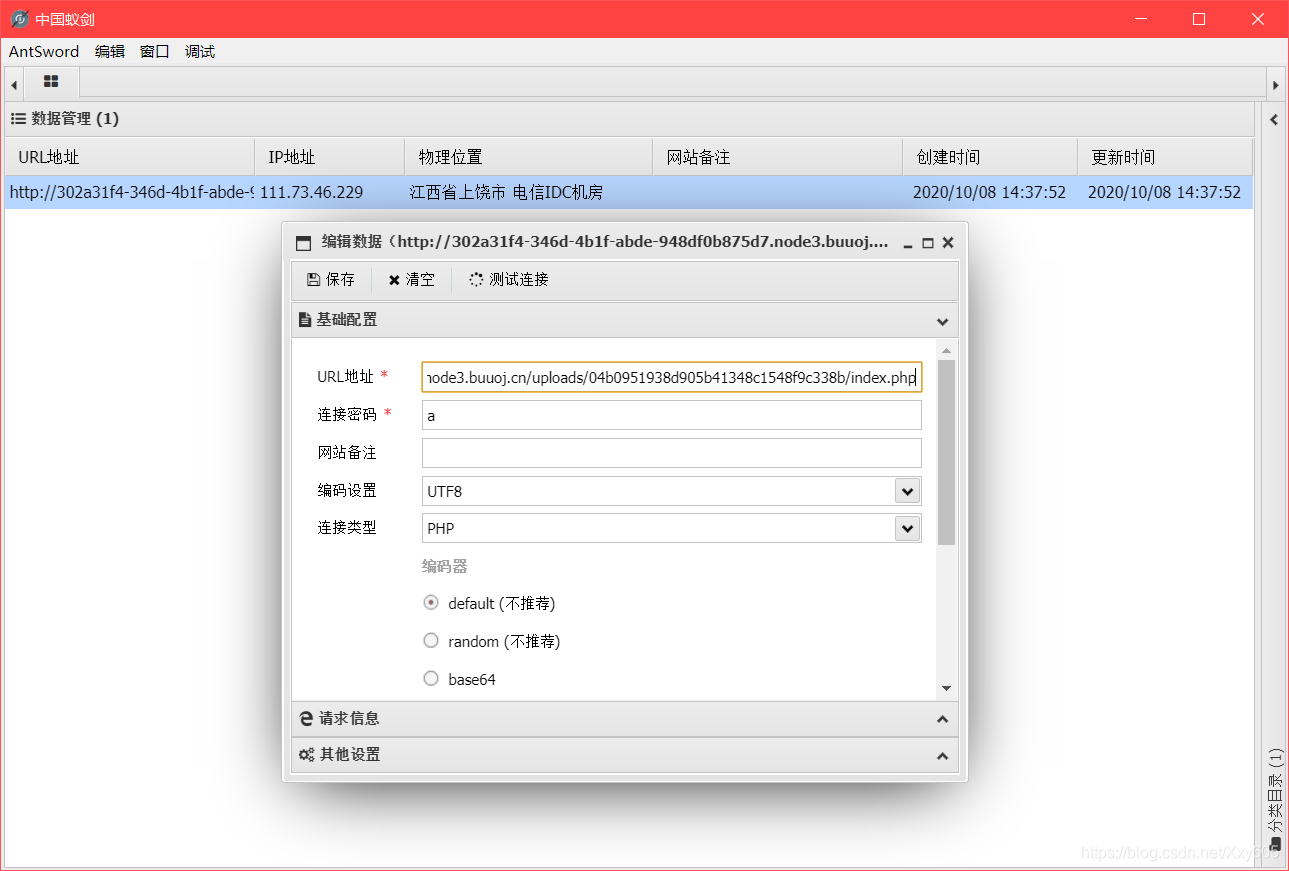Close the 编辑数据 dialog

tap(948, 242)
